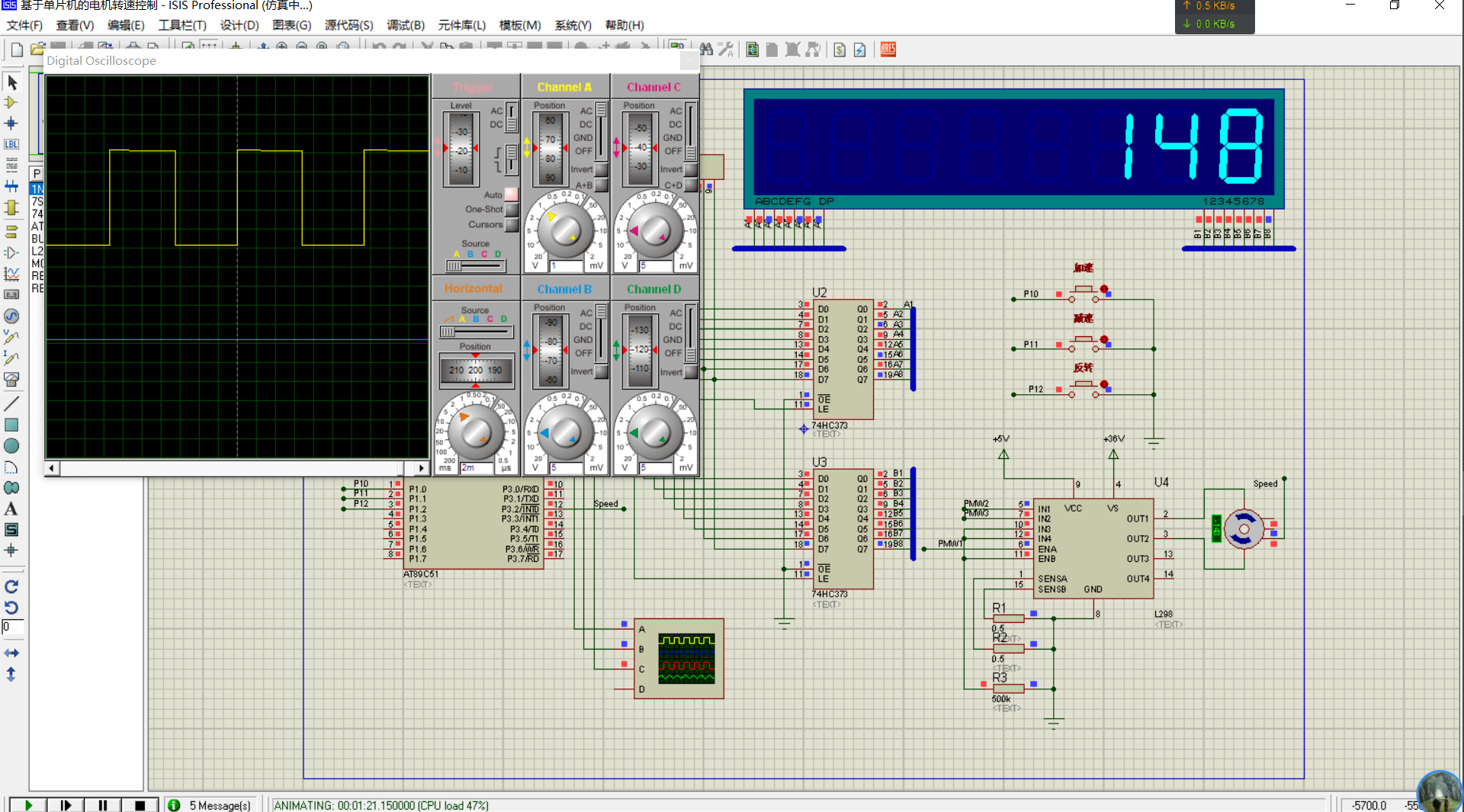Toggle the Trigger One-Shot button

[x=512, y=209]
